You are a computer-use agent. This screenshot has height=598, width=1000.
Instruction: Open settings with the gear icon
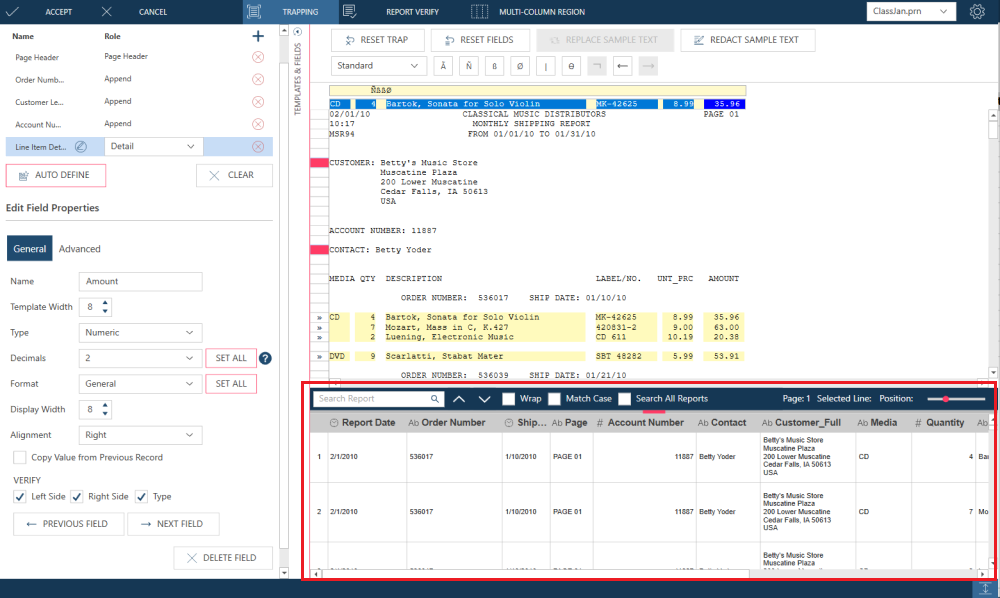click(x=977, y=12)
